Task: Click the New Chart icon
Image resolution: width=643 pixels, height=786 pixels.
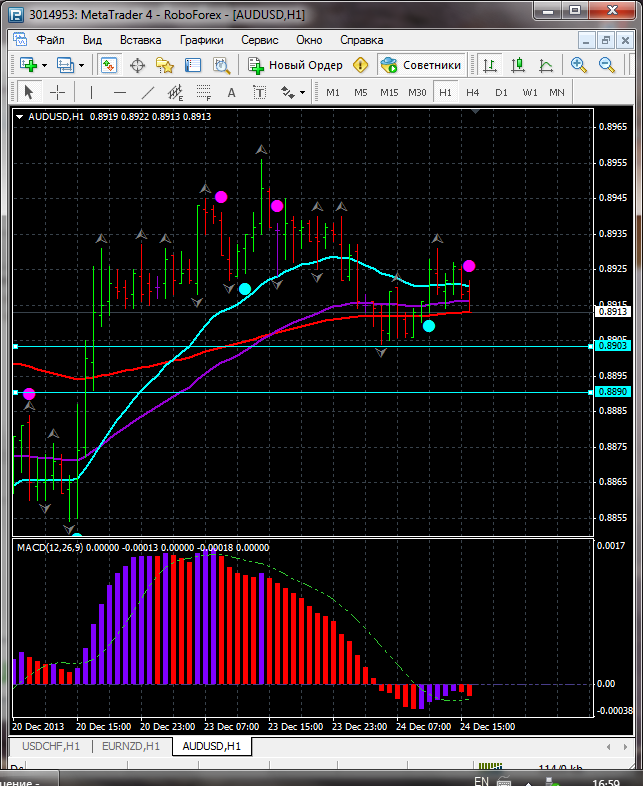Action: [x=27, y=65]
